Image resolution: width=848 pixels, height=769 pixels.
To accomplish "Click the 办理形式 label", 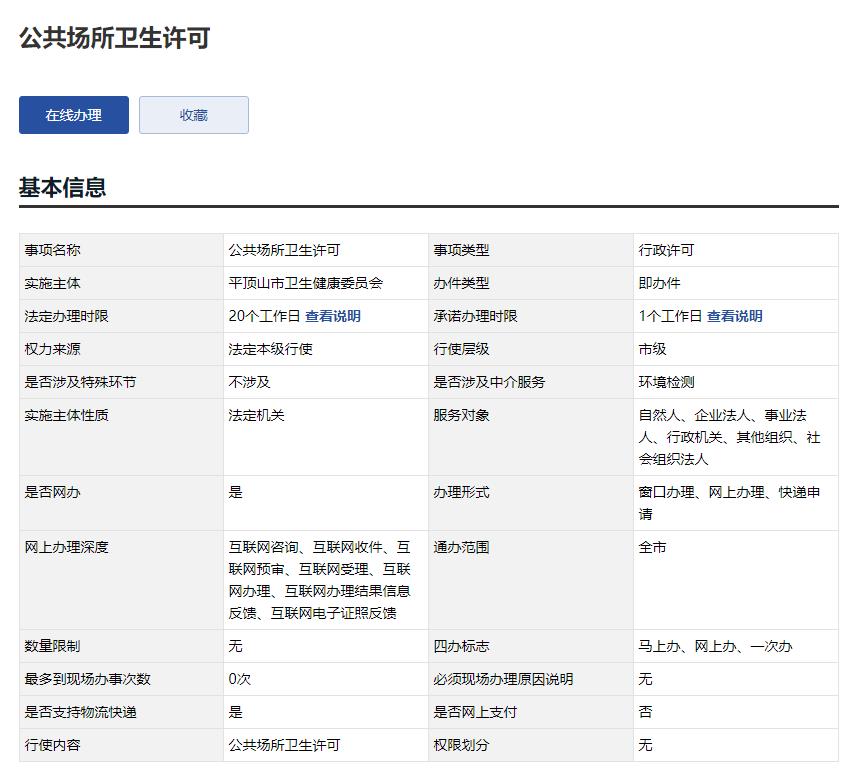I will (x=461, y=492).
